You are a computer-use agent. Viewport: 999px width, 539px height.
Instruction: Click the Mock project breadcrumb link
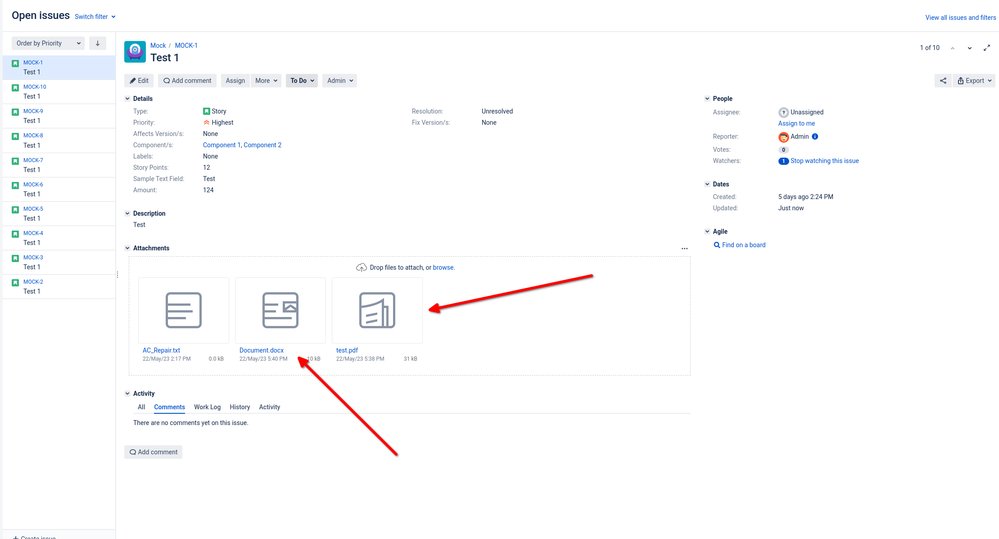tap(158, 46)
